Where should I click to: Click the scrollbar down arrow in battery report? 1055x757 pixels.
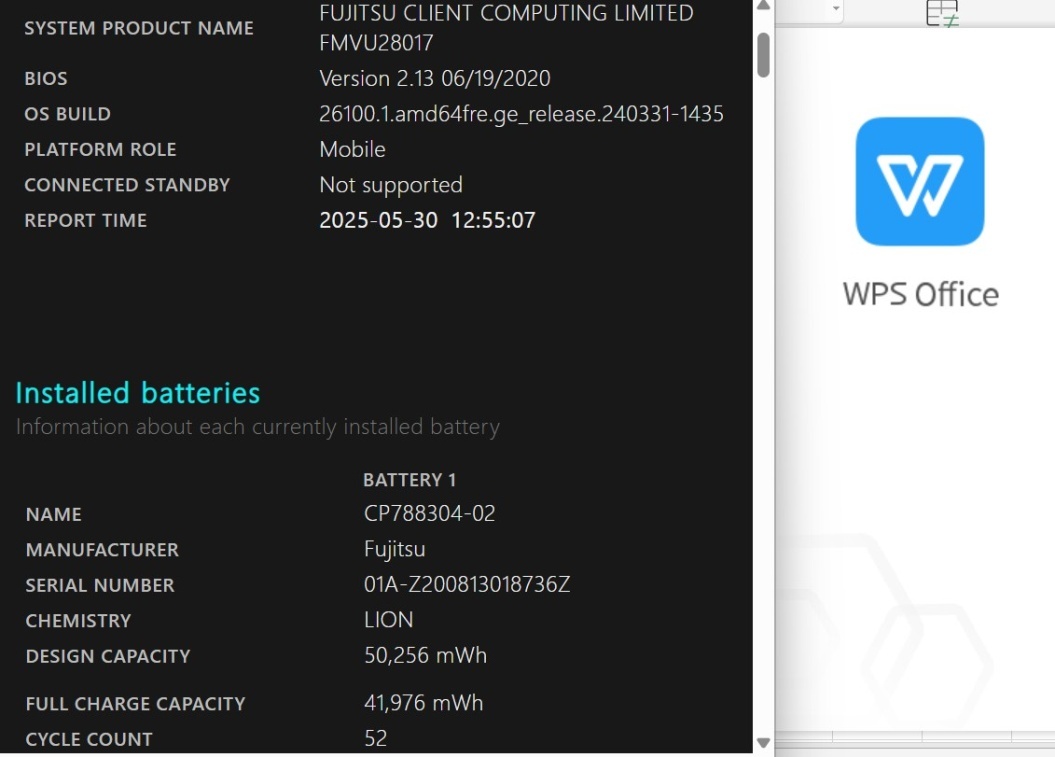(763, 743)
